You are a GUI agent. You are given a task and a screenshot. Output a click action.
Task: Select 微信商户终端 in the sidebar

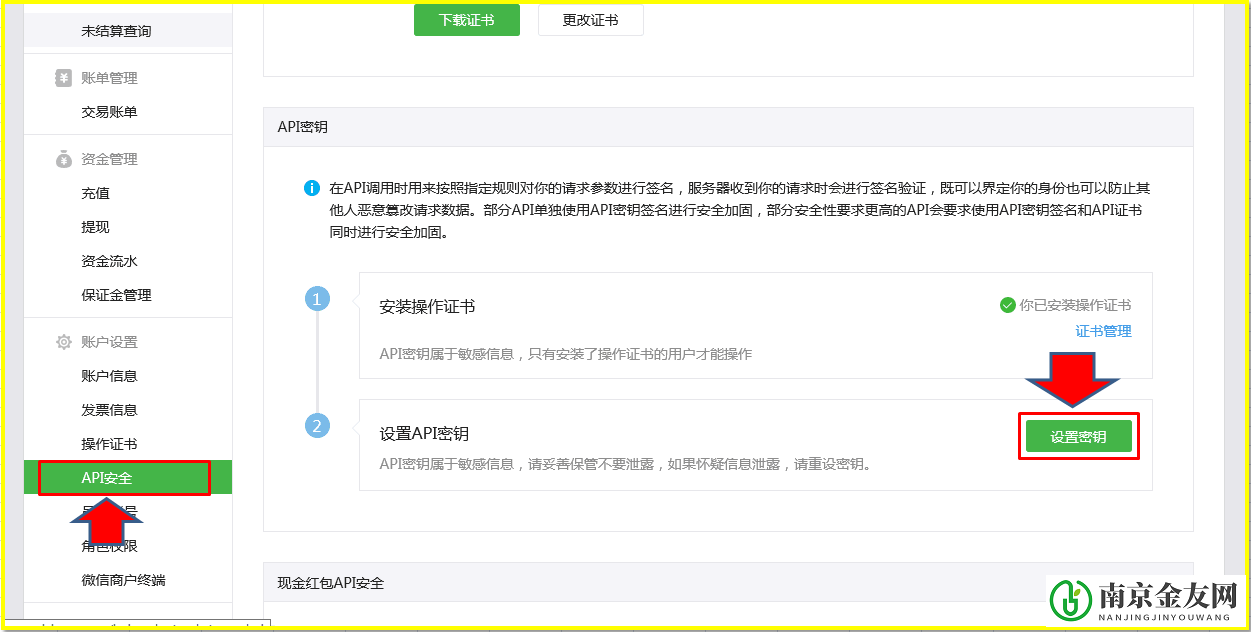[x=121, y=578]
